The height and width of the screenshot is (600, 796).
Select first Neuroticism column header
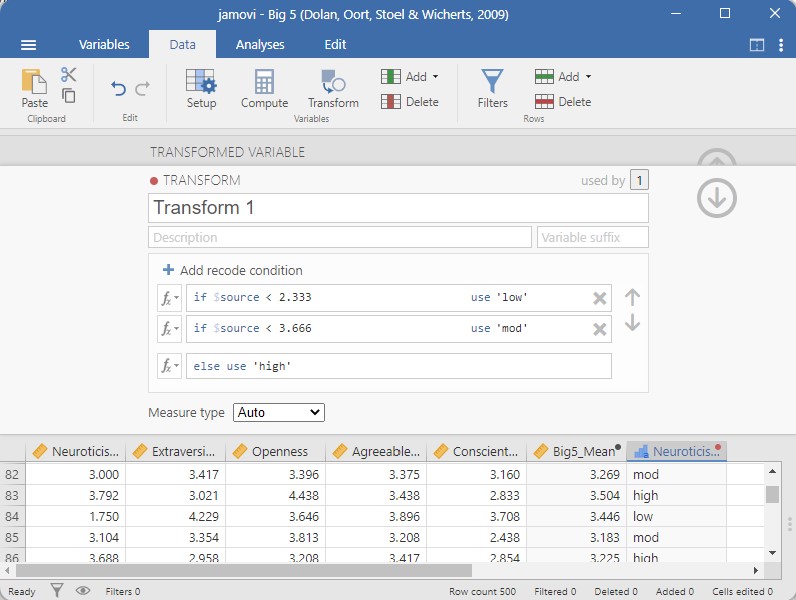point(75,451)
